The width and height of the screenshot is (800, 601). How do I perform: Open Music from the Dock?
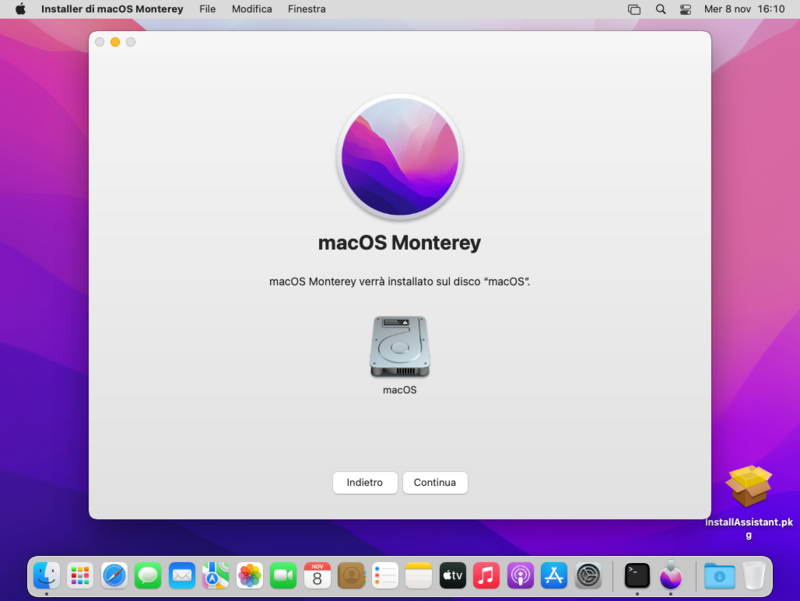[486, 575]
